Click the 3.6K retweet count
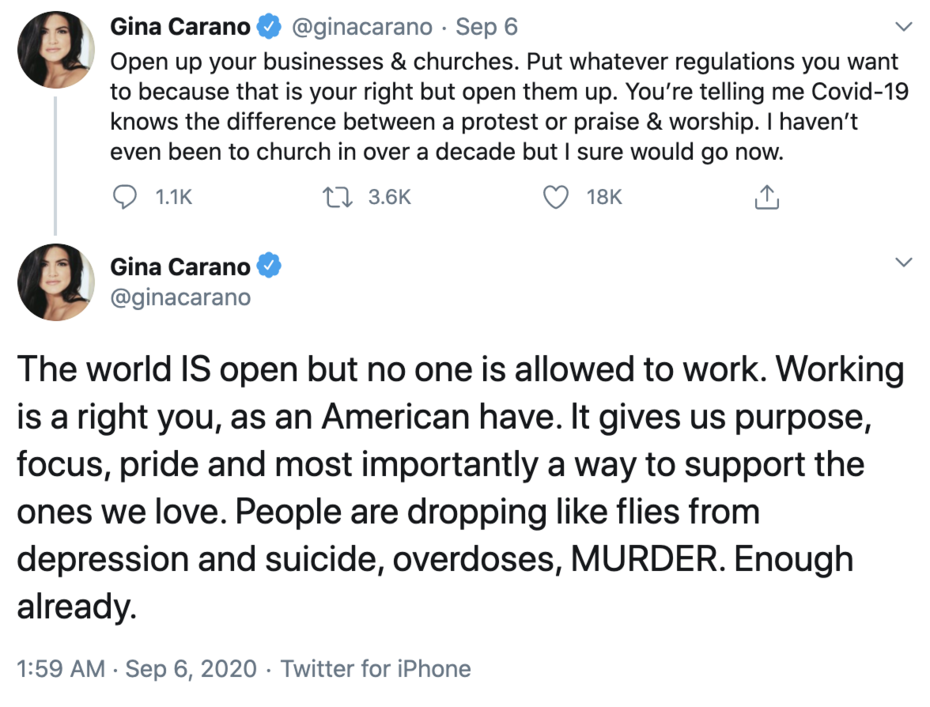The height and width of the screenshot is (707, 930). coord(389,198)
